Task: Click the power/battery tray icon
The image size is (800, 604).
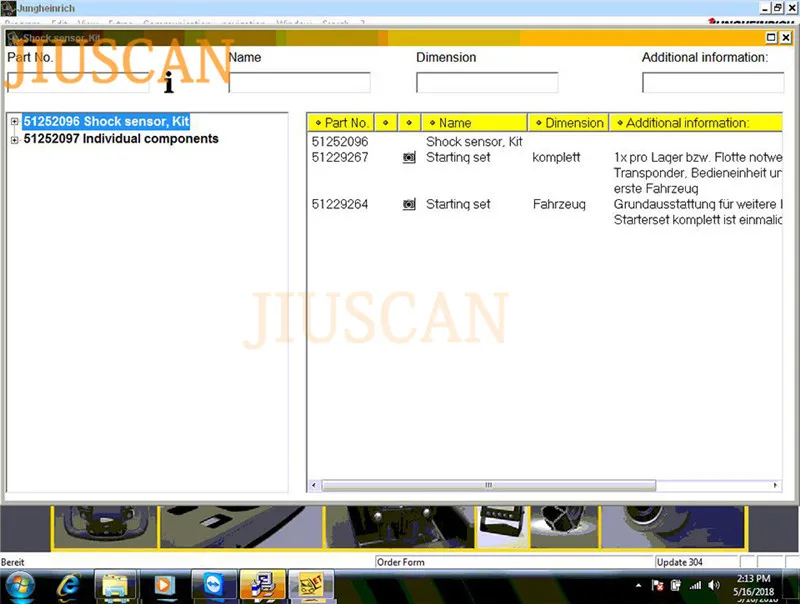Action: pos(676,586)
